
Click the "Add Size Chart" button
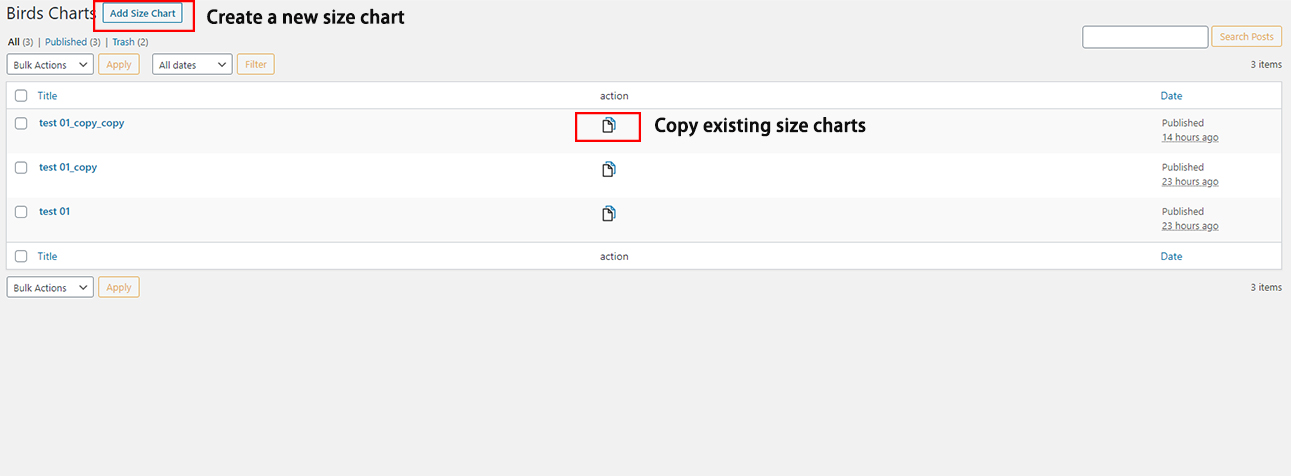click(x=142, y=14)
